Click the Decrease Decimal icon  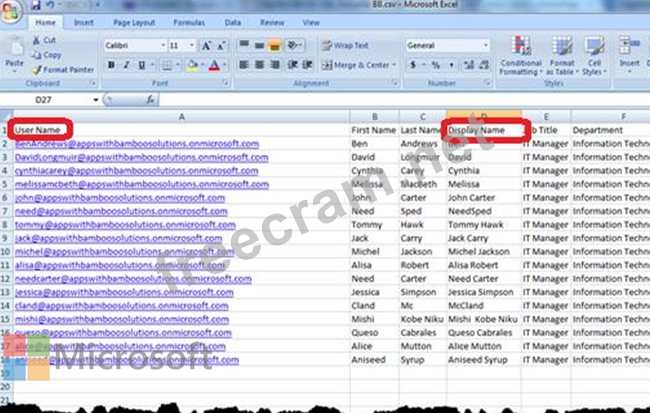tap(483, 65)
